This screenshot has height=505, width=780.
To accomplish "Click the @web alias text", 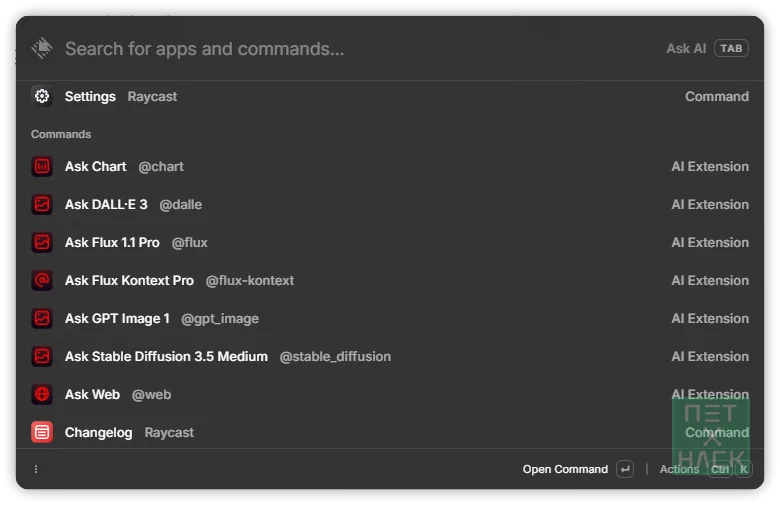I will point(151,395).
